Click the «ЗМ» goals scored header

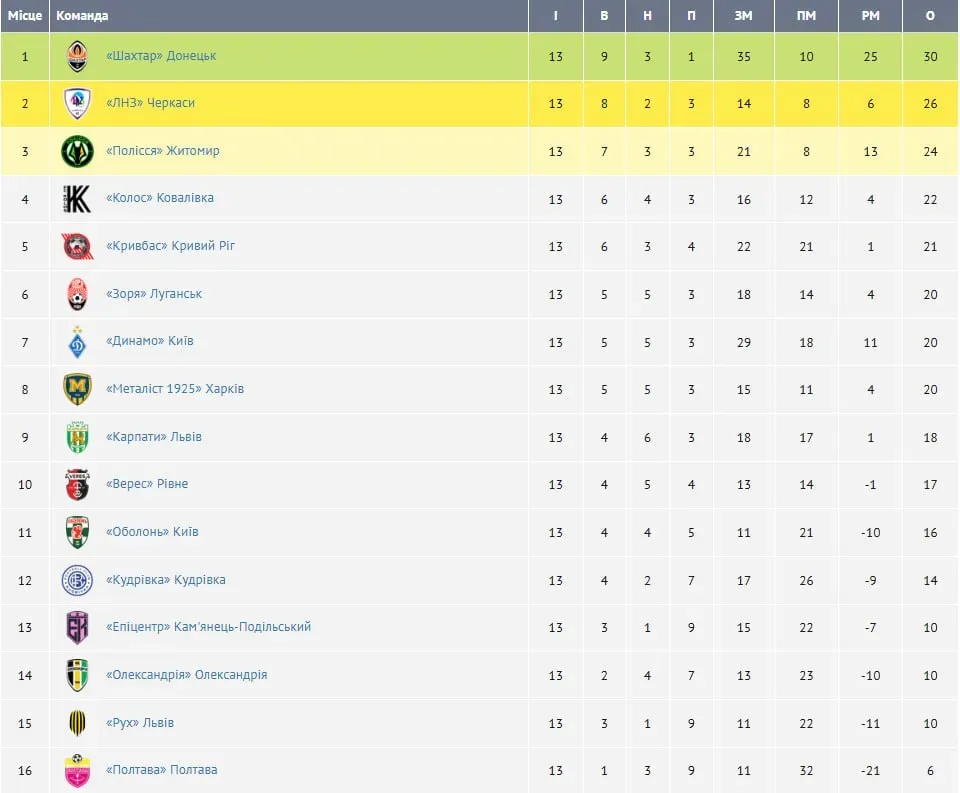743,16
